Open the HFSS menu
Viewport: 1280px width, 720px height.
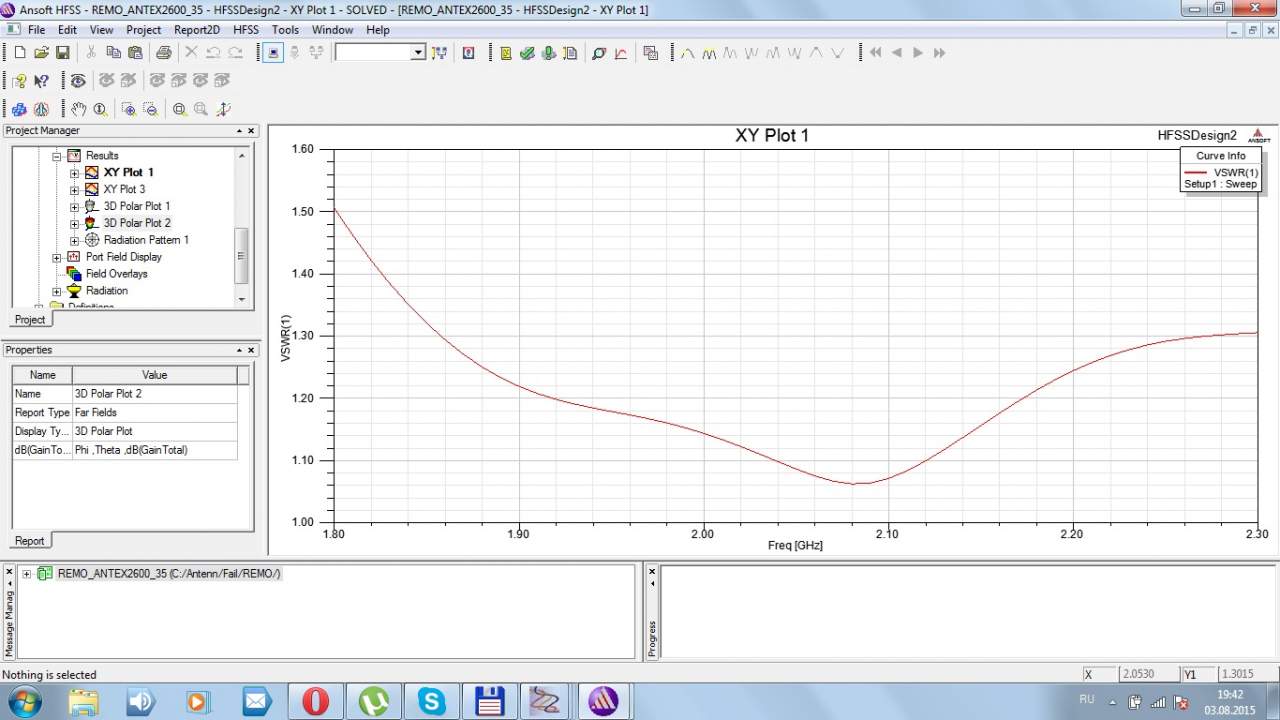click(245, 30)
